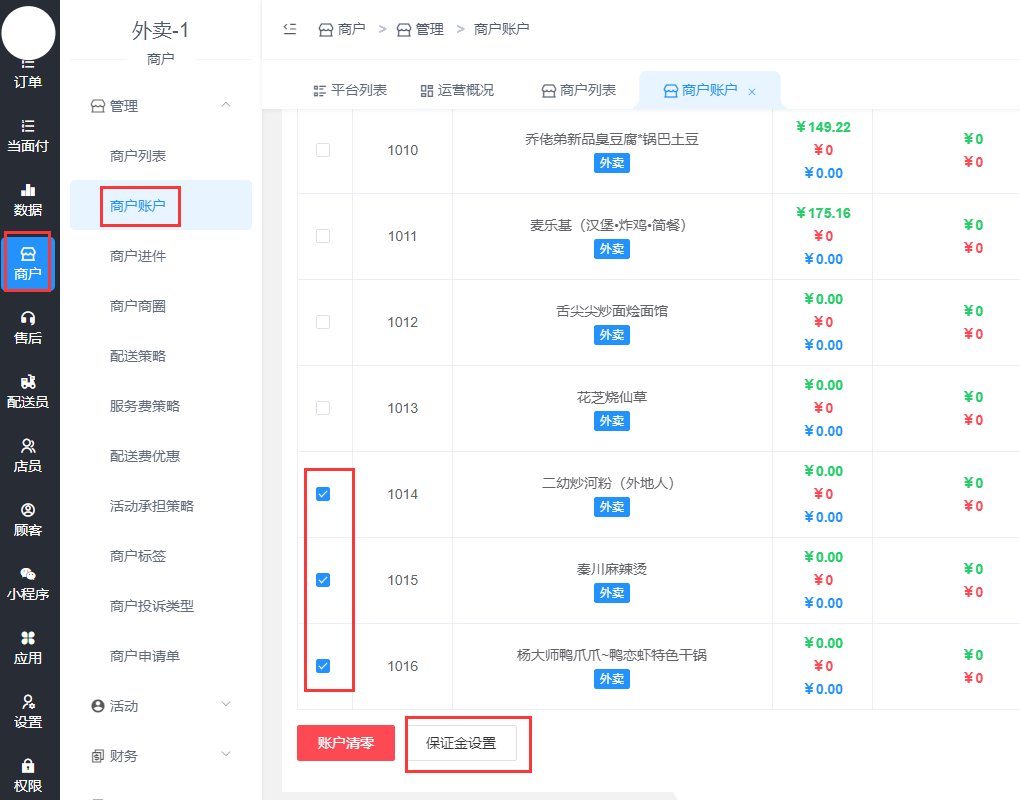
Task: Click the 外卖 tag under 麦乐基
Action: point(611,248)
